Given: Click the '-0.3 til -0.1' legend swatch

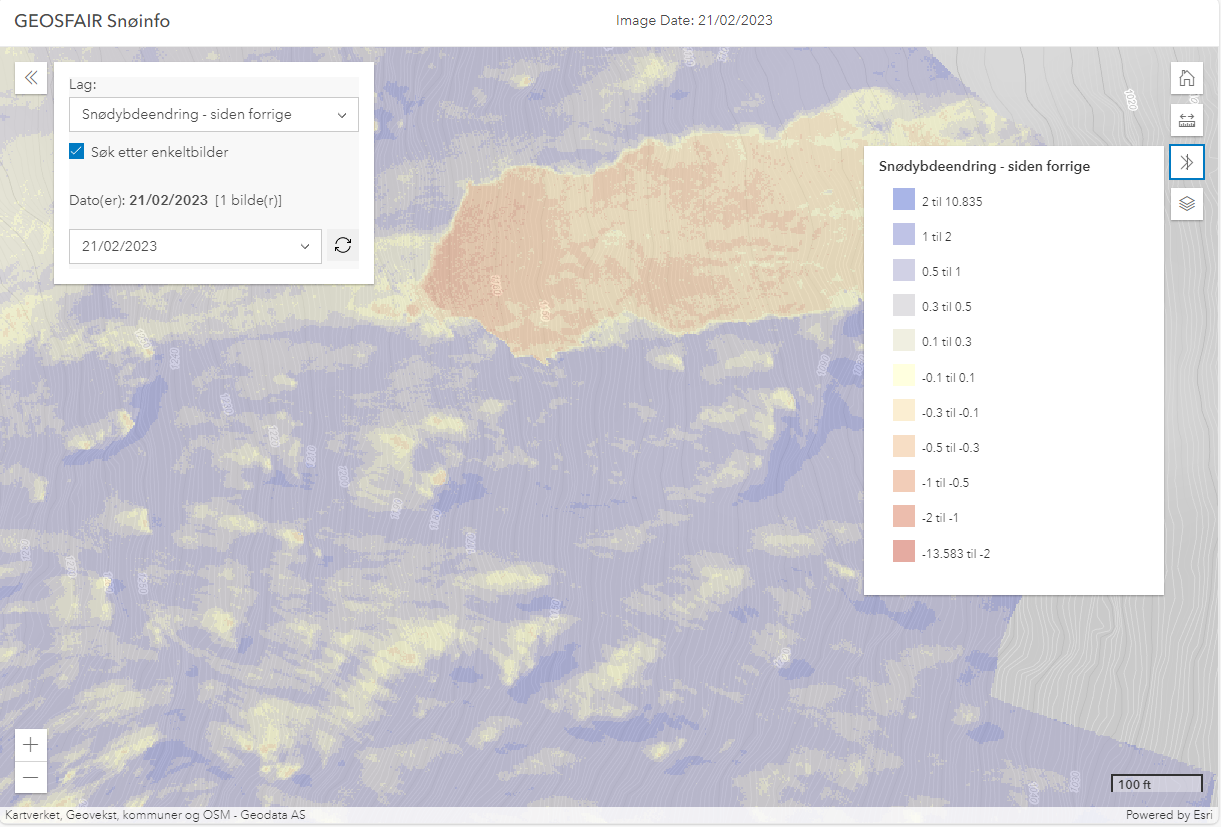Looking at the screenshot, I should 904,412.
